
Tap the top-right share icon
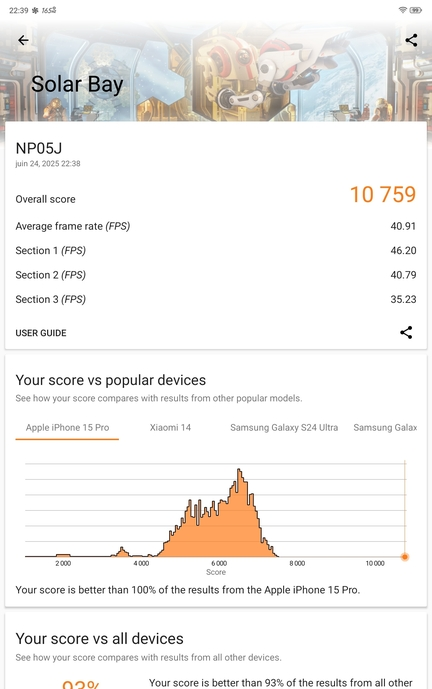click(x=411, y=40)
